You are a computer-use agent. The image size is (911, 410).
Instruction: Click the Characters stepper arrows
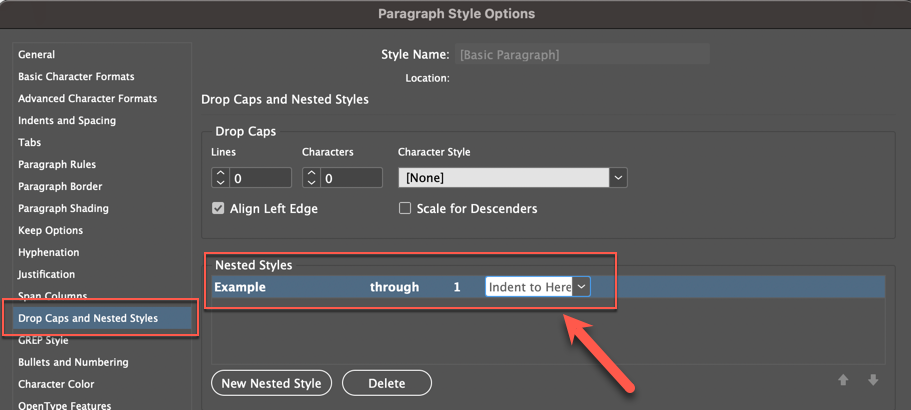click(x=311, y=177)
